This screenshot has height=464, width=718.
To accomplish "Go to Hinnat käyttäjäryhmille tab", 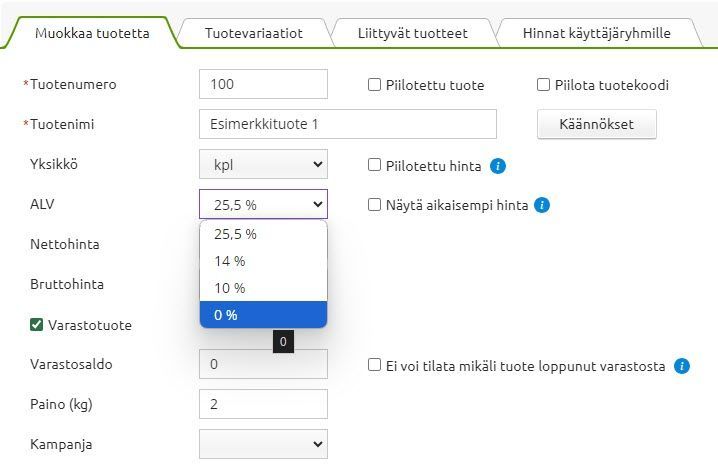I will [x=596, y=33].
